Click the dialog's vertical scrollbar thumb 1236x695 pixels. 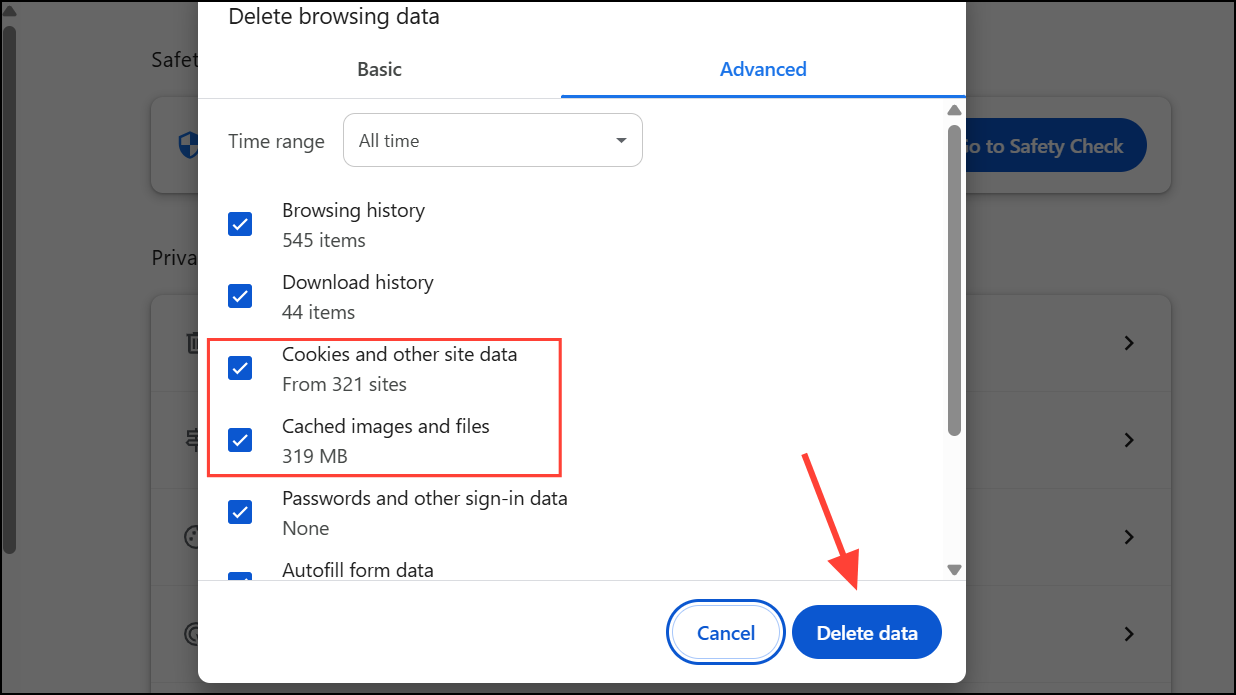[x=954, y=280]
